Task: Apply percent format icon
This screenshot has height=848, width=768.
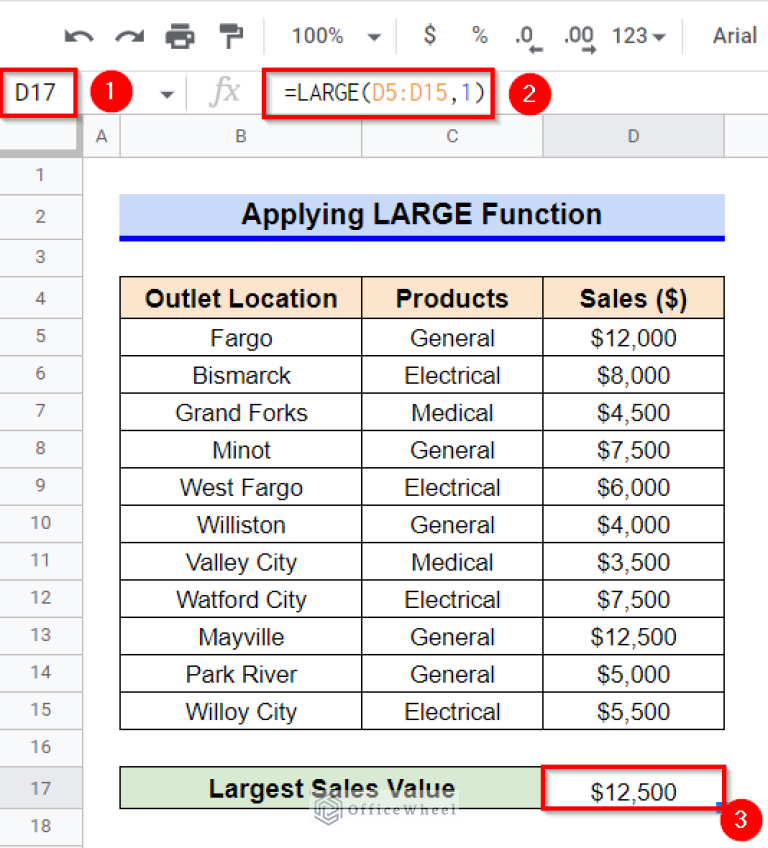Action: [x=479, y=34]
